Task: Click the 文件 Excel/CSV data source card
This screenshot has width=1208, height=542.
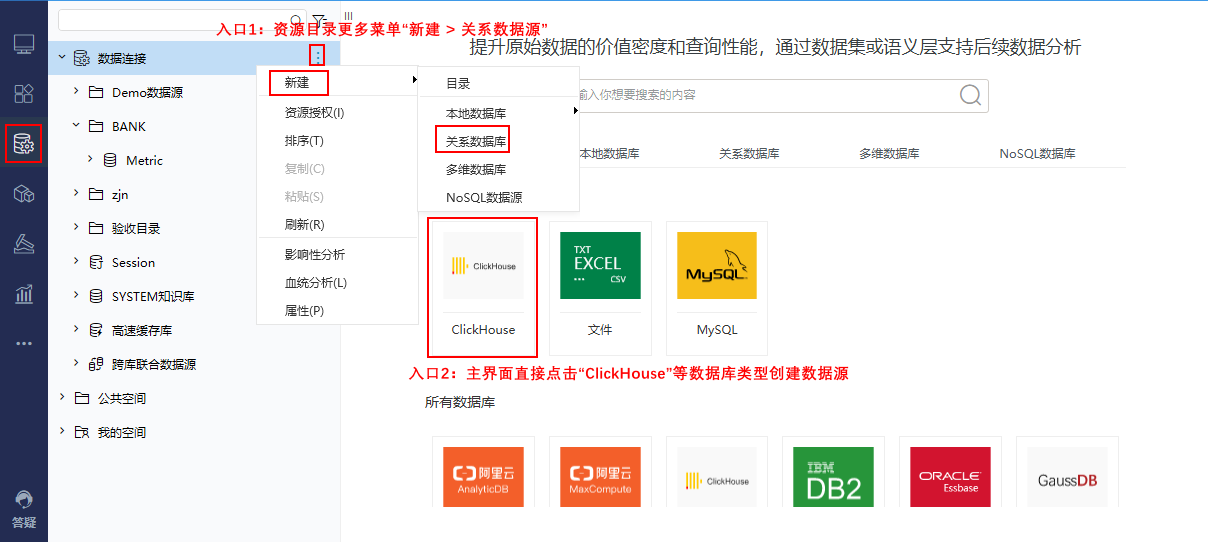Action: click(600, 288)
